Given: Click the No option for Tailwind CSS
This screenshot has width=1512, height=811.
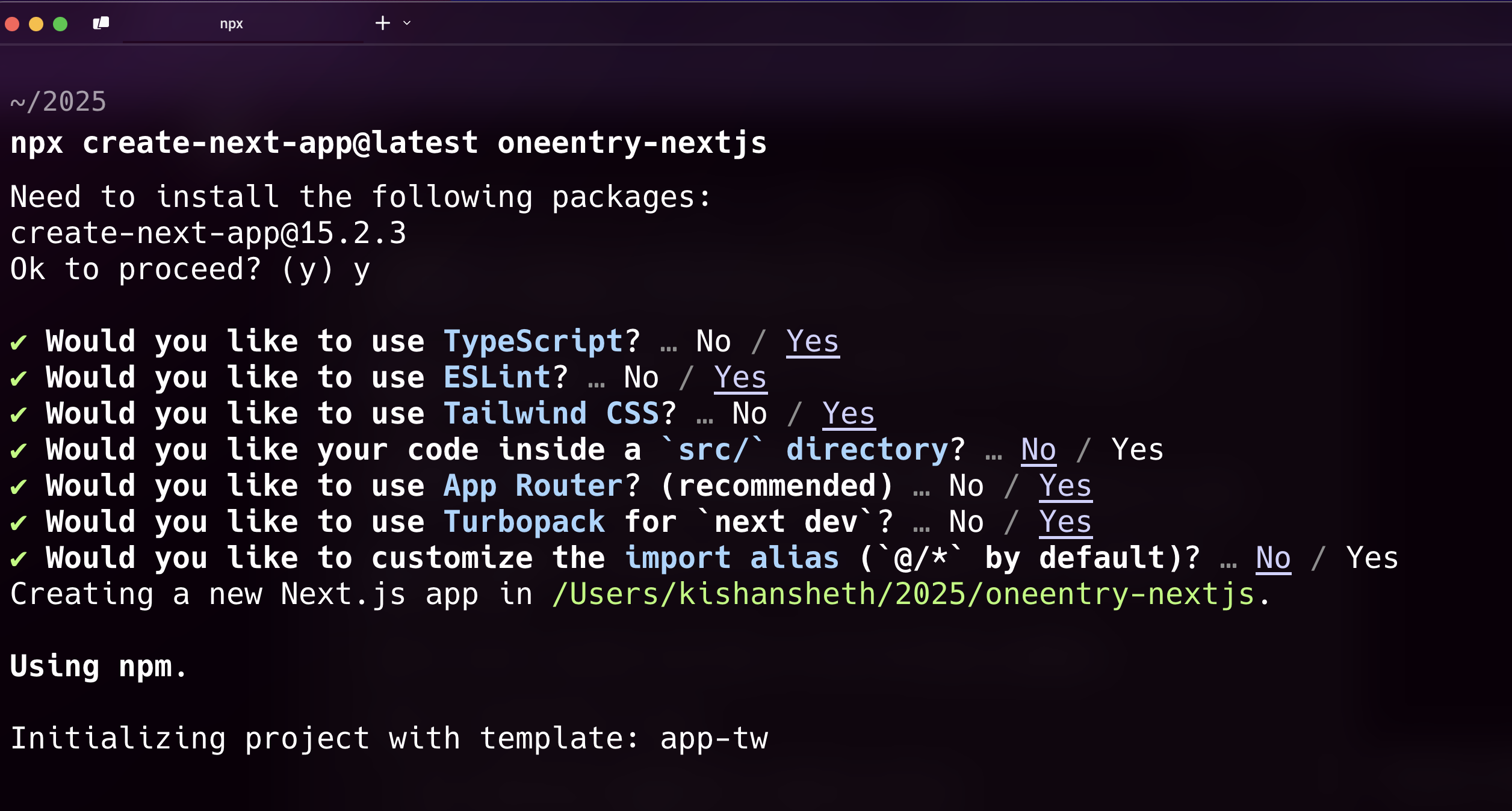Looking at the screenshot, I should [749, 413].
